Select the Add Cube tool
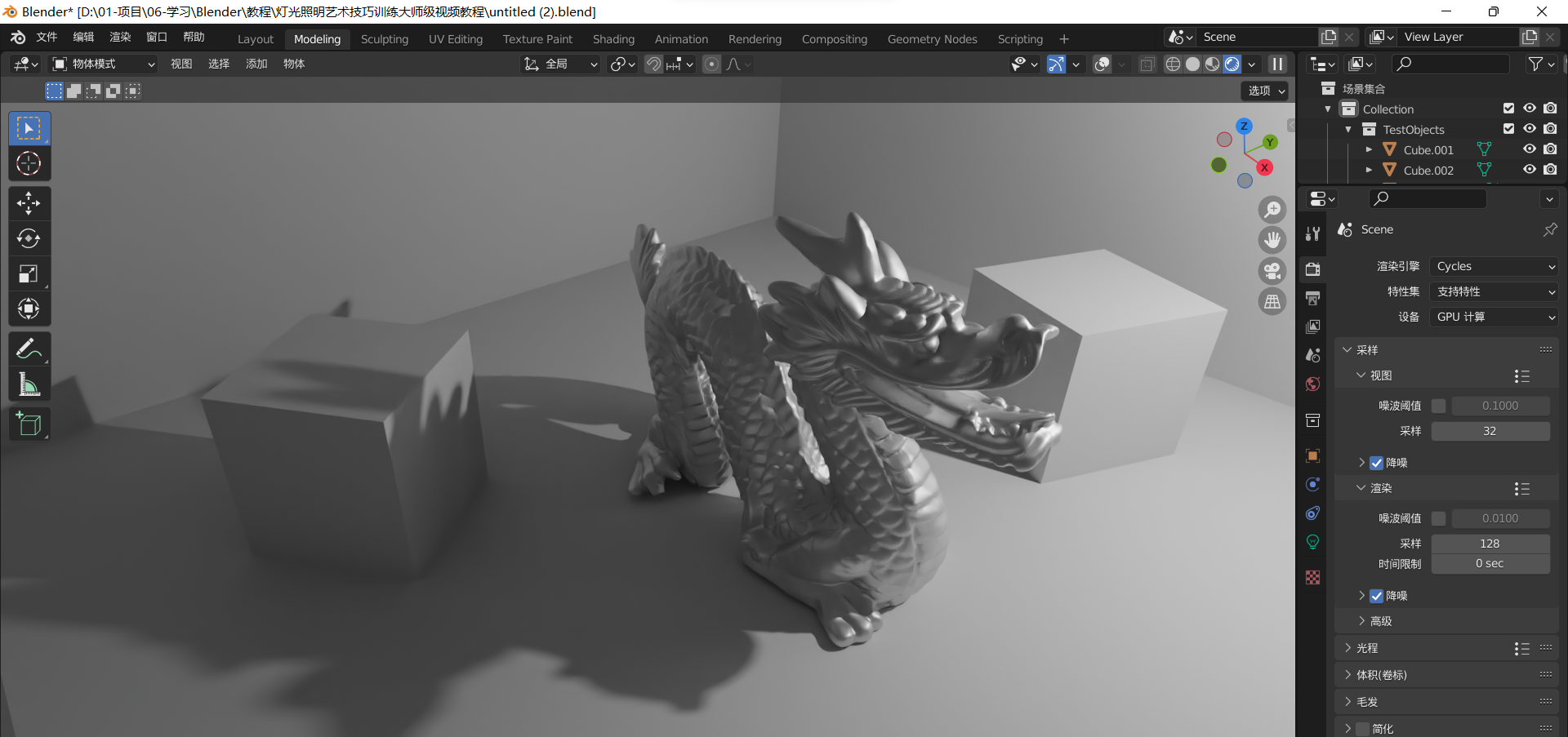 tap(29, 424)
